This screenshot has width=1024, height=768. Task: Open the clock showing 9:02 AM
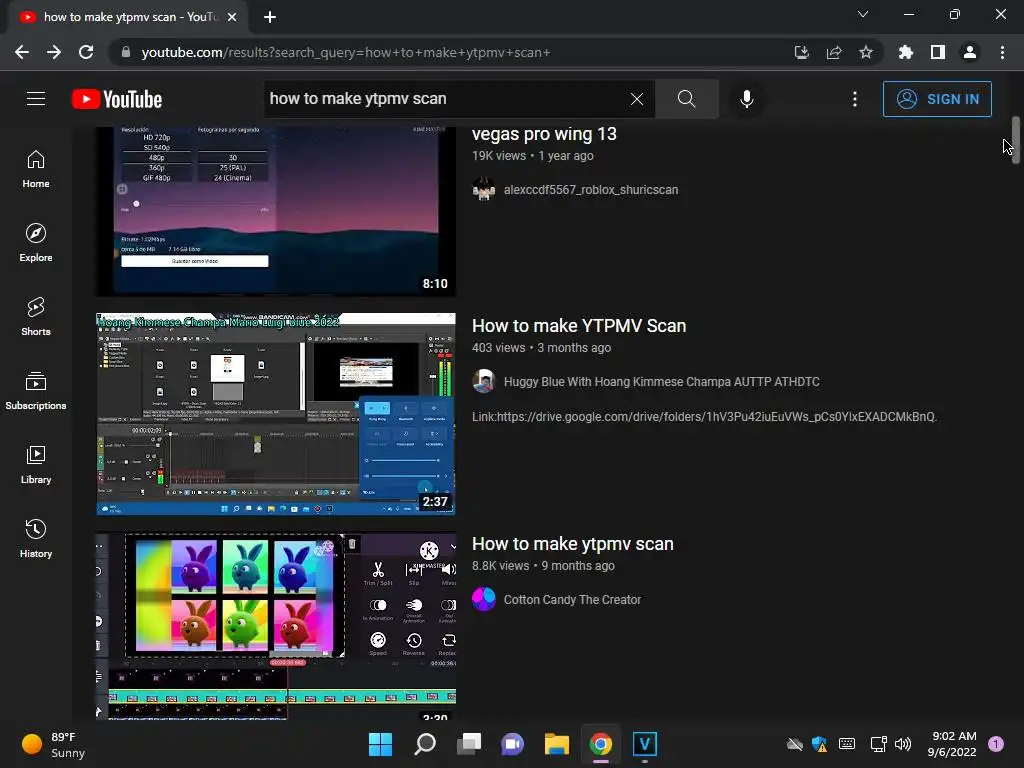[952, 744]
